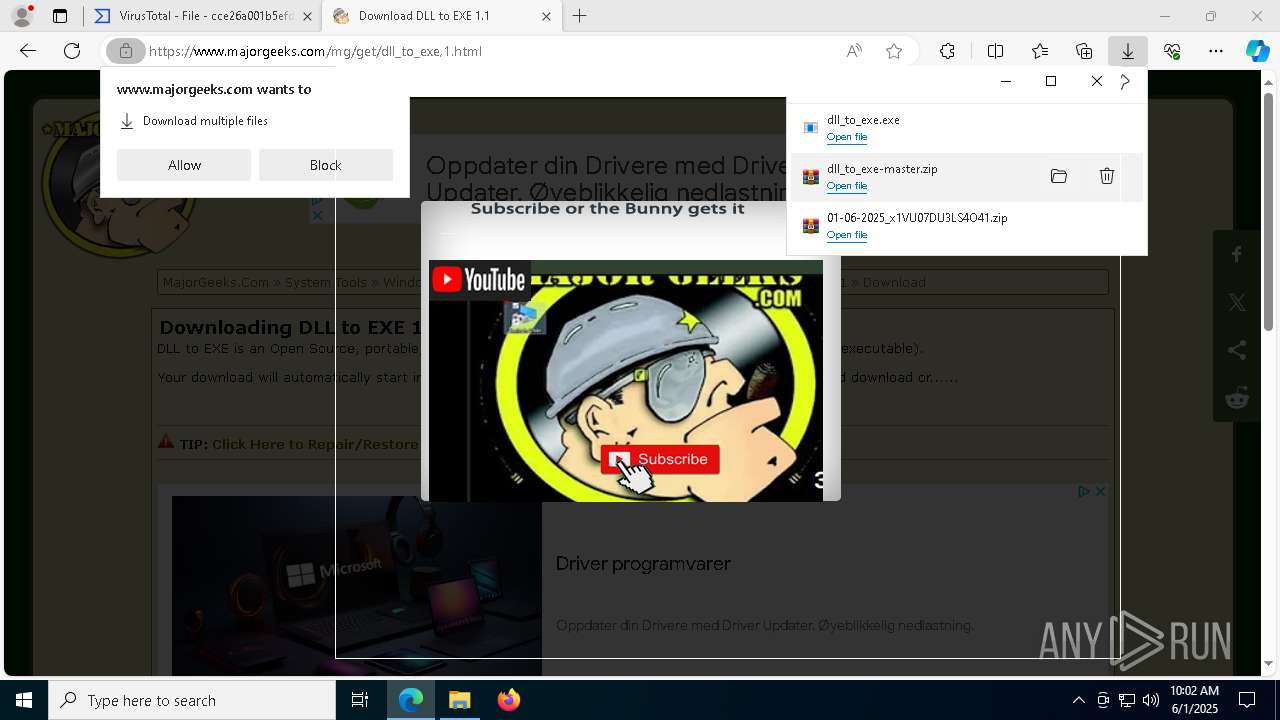
Task: Open Edge from taskbar
Action: 411,700
